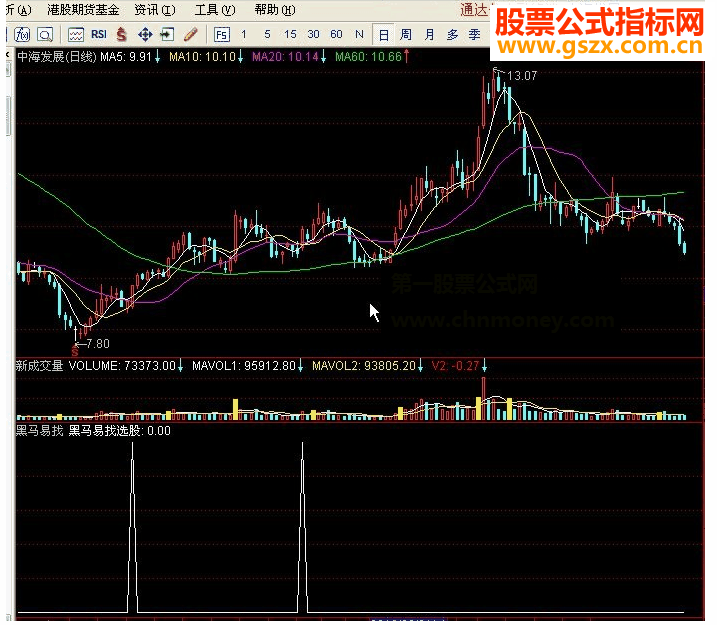
Task: Click the MA10: 10.10 label
Action: [202, 57]
